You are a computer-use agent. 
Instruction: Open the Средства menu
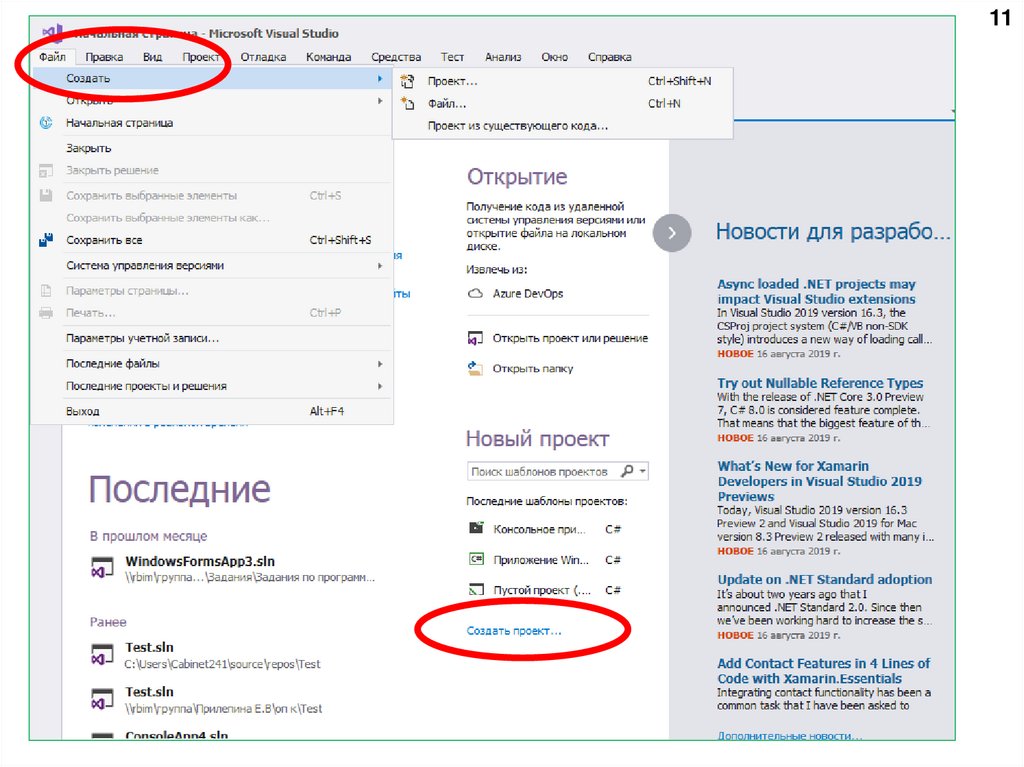click(x=396, y=57)
